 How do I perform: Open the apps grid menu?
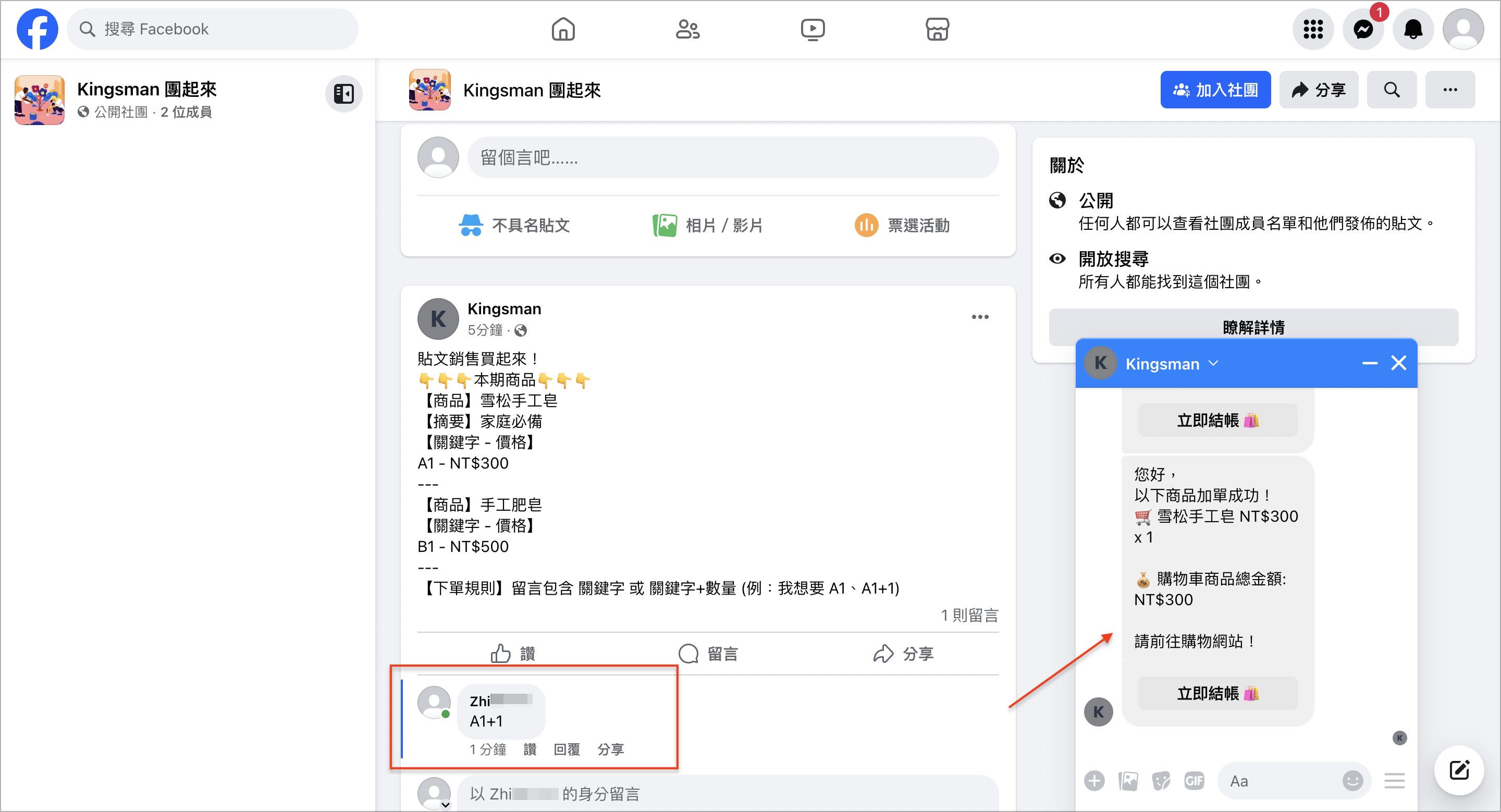tap(1313, 29)
